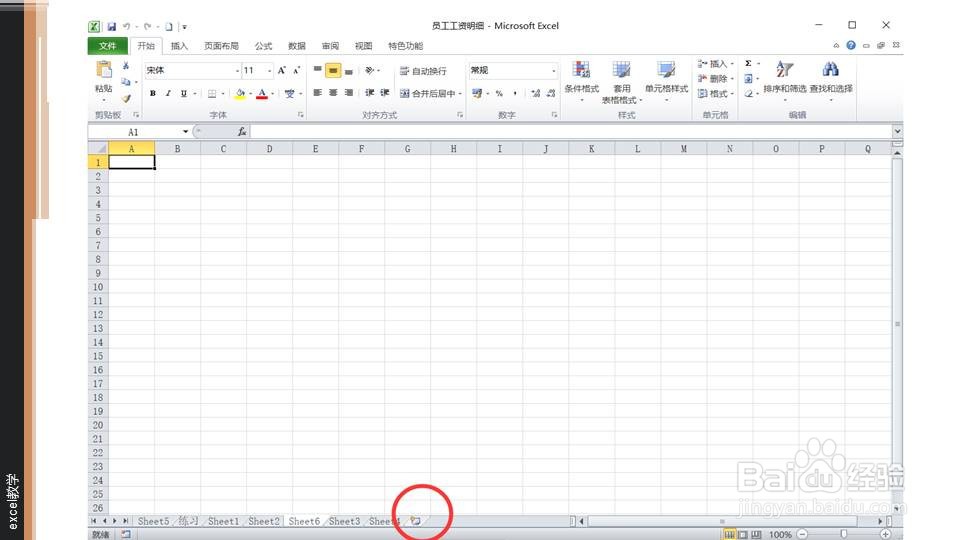The width and height of the screenshot is (960, 540).
Task: Click the text orientation icon
Action: click(x=369, y=70)
